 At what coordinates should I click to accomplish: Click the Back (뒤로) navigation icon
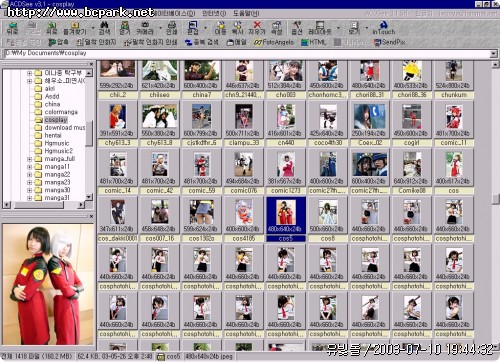tap(12, 28)
